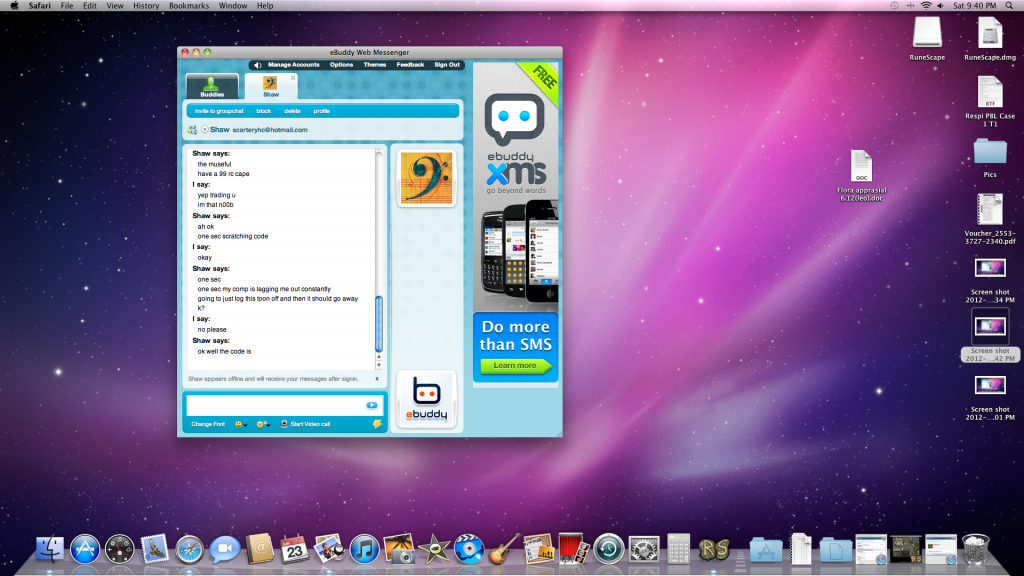Open eBuddy Options

[x=341, y=65]
